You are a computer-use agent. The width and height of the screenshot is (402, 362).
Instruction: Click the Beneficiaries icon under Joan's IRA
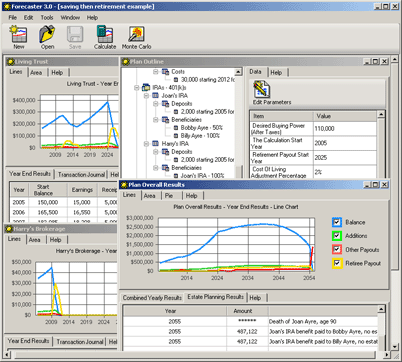click(166, 120)
